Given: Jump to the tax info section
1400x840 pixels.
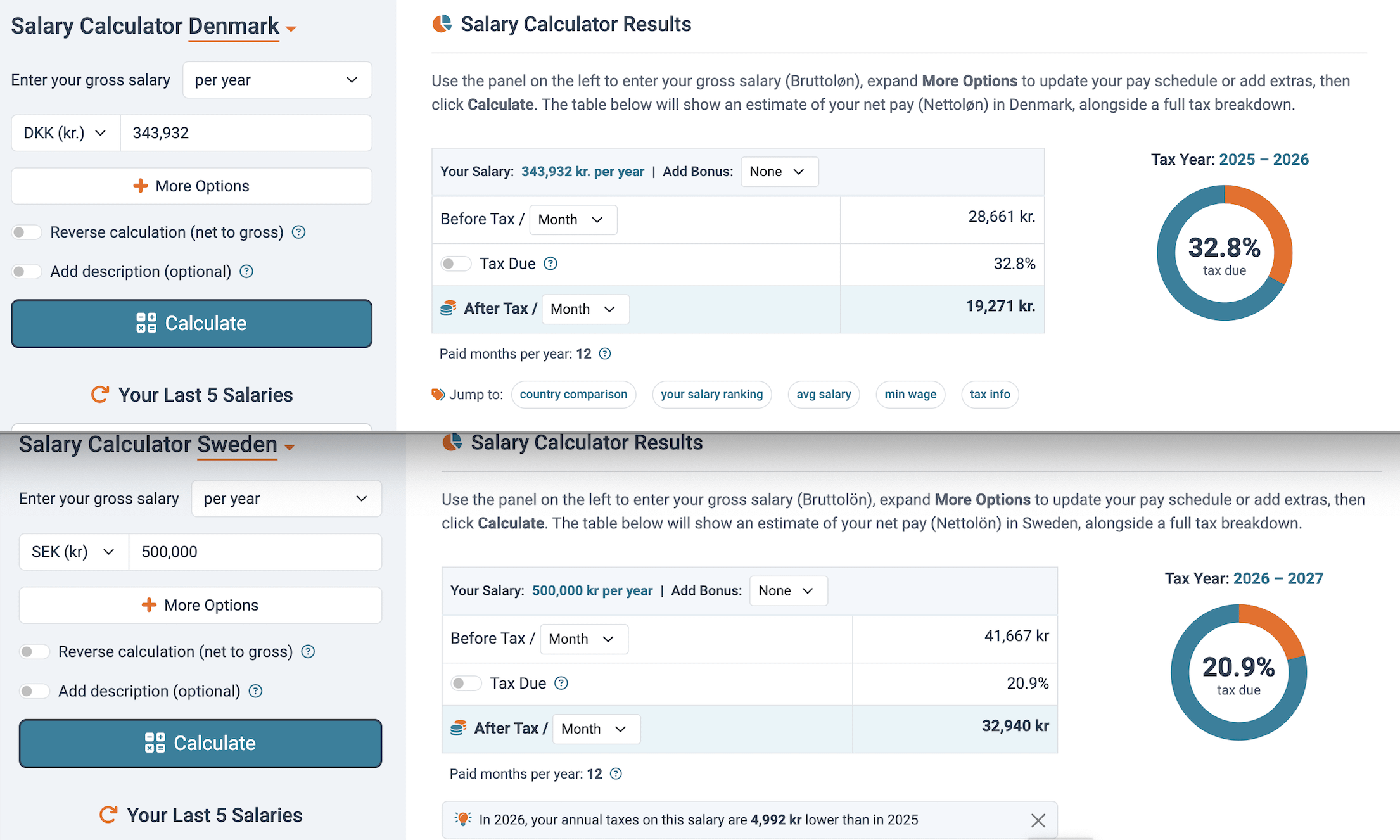Looking at the screenshot, I should point(990,394).
